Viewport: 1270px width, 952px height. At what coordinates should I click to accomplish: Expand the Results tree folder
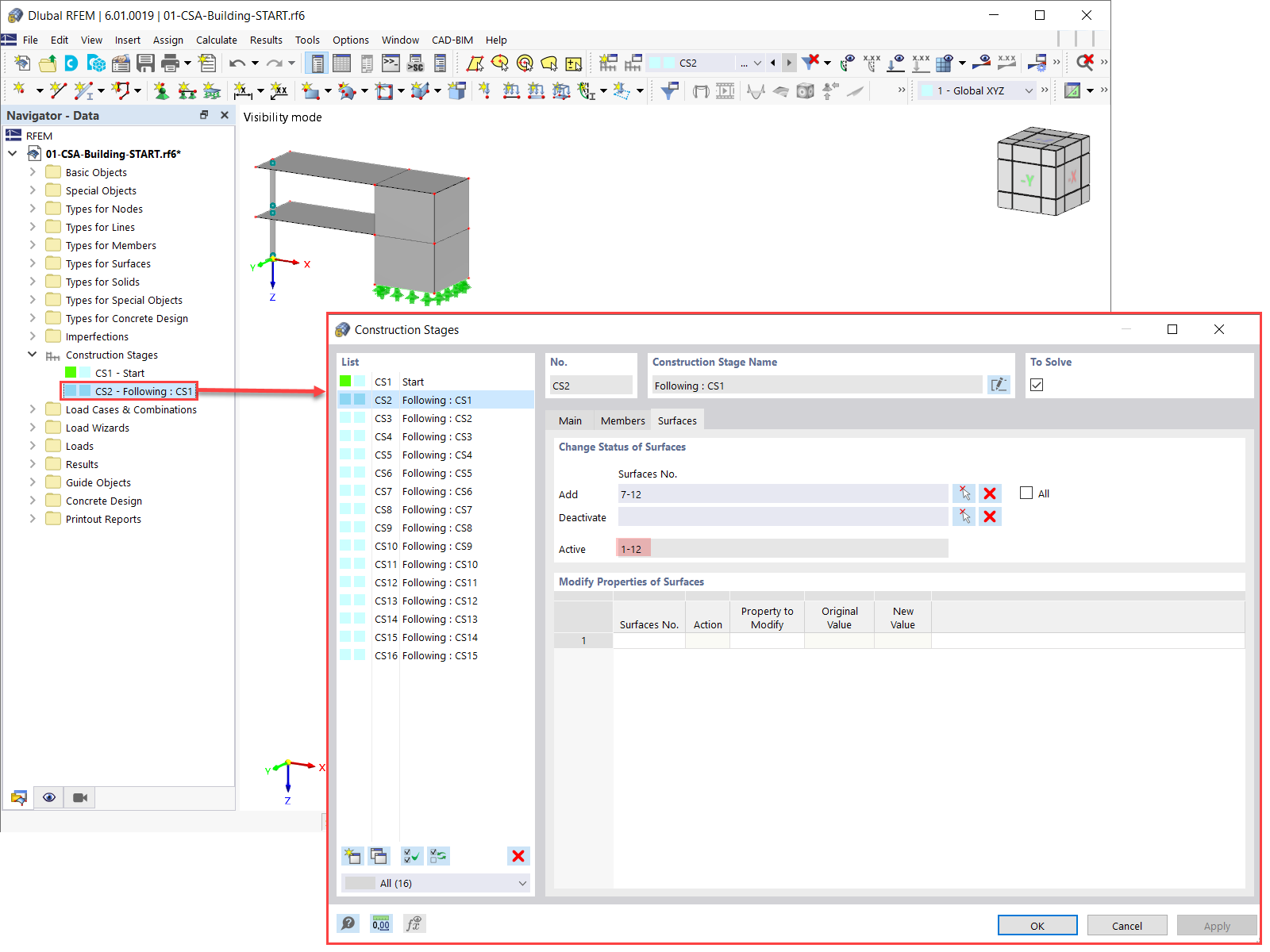(x=33, y=463)
